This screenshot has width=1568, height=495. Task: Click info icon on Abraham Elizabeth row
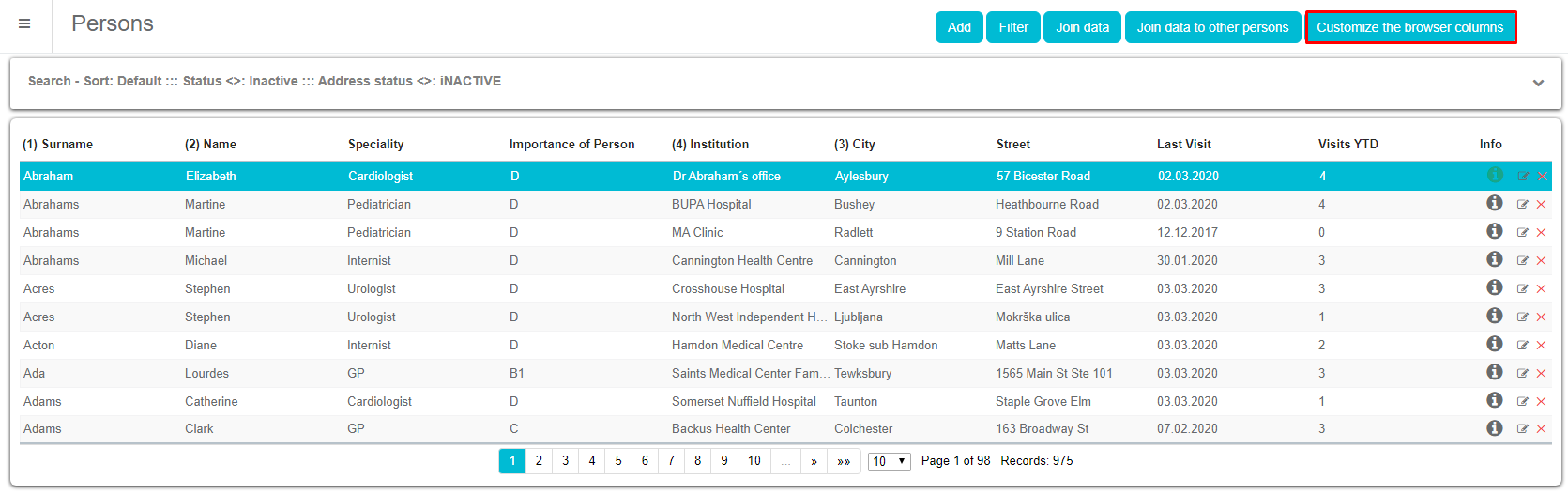pyautogui.click(x=1495, y=175)
